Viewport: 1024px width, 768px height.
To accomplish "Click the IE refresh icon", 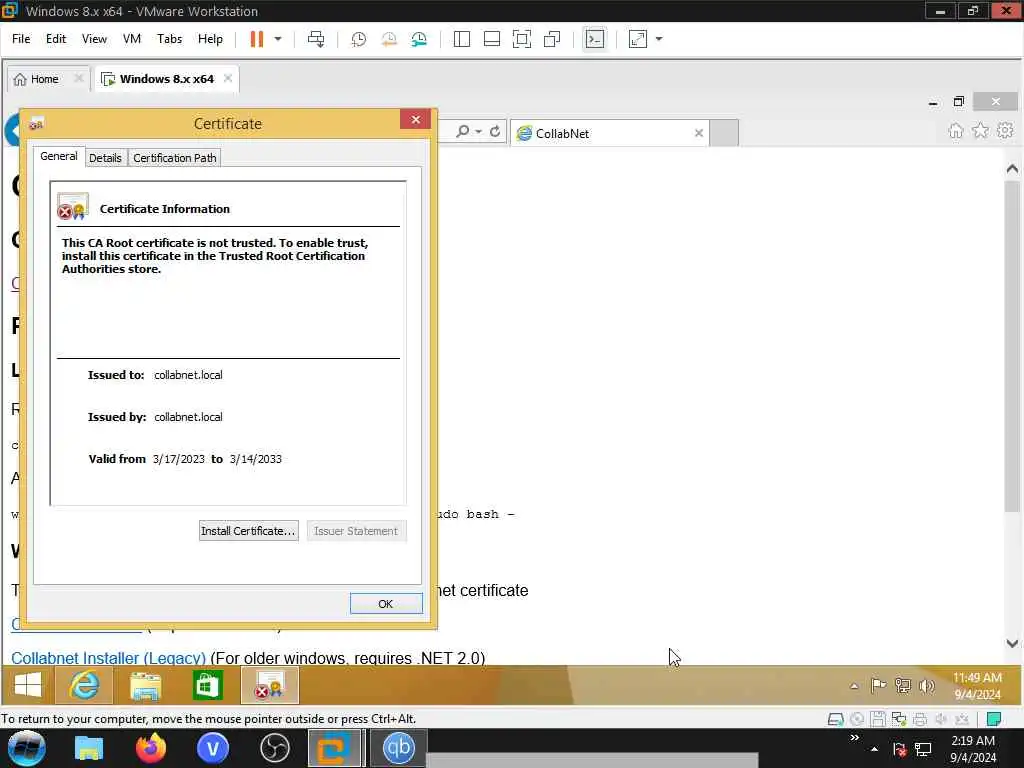I will pos(495,132).
